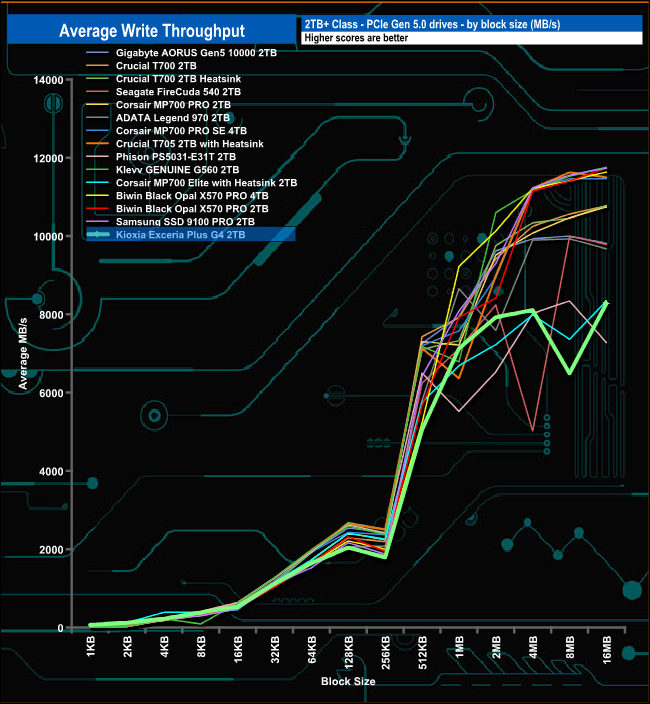Image resolution: width=650 pixels, height=704 pixels.
Task: Click the 256KB x-axis label
Action: [x=385, y=652]
